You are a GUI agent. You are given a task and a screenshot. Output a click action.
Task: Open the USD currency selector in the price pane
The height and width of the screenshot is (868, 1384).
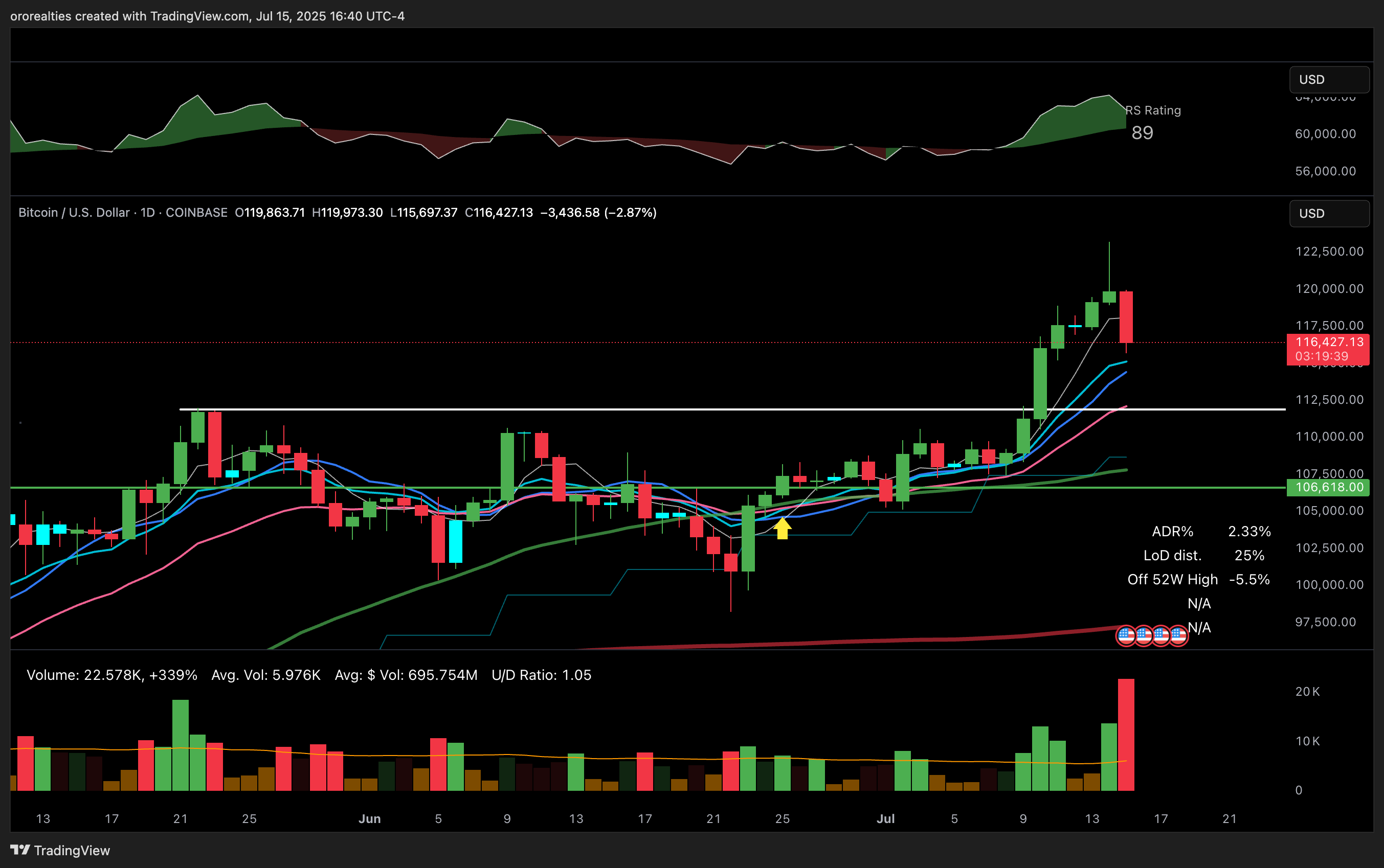point(1329,213)
